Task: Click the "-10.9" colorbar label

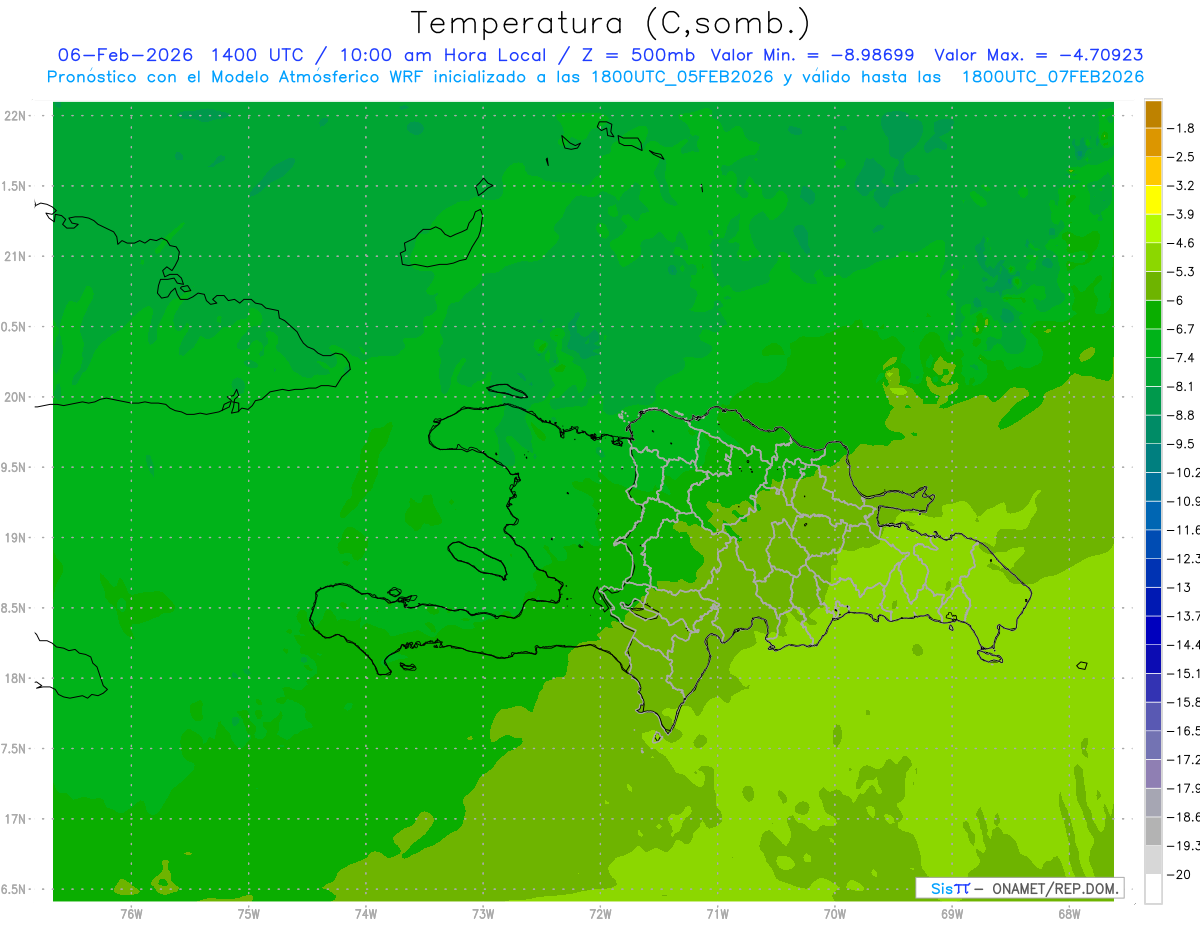Action: point(1184,501)
